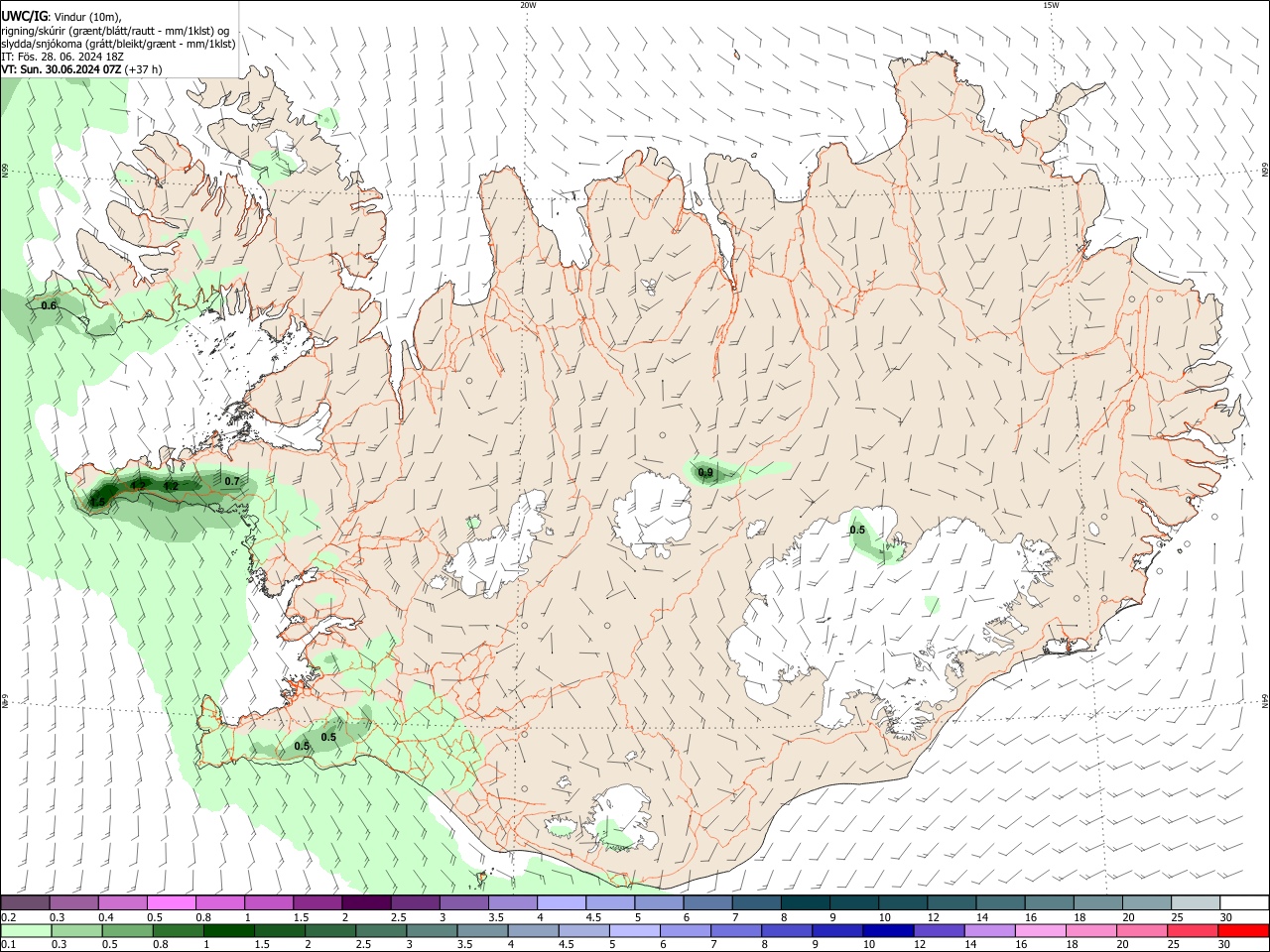The image size is (1270, 952).
Task: Select the white 30 swatch in snow legend
Action: coord(1245,902)
